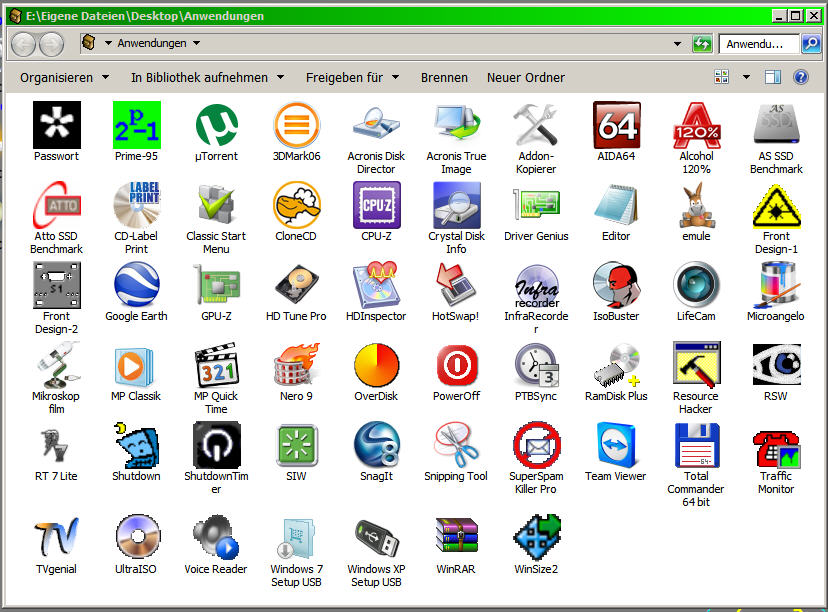Screen dimensions: 828x612
Task: Open the Freigeben für menu
Action: 352,78
